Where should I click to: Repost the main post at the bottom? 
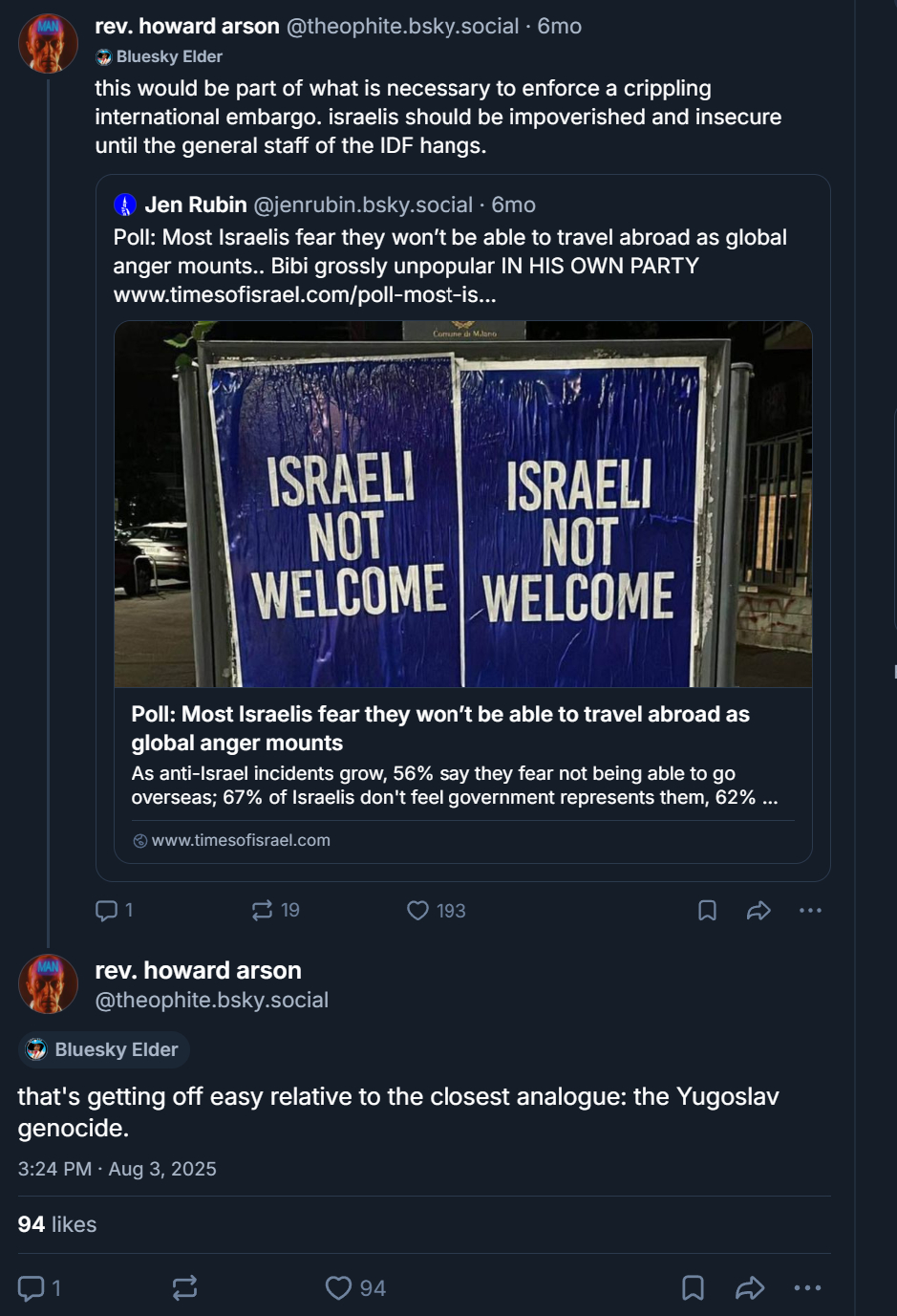(184, 1288)
